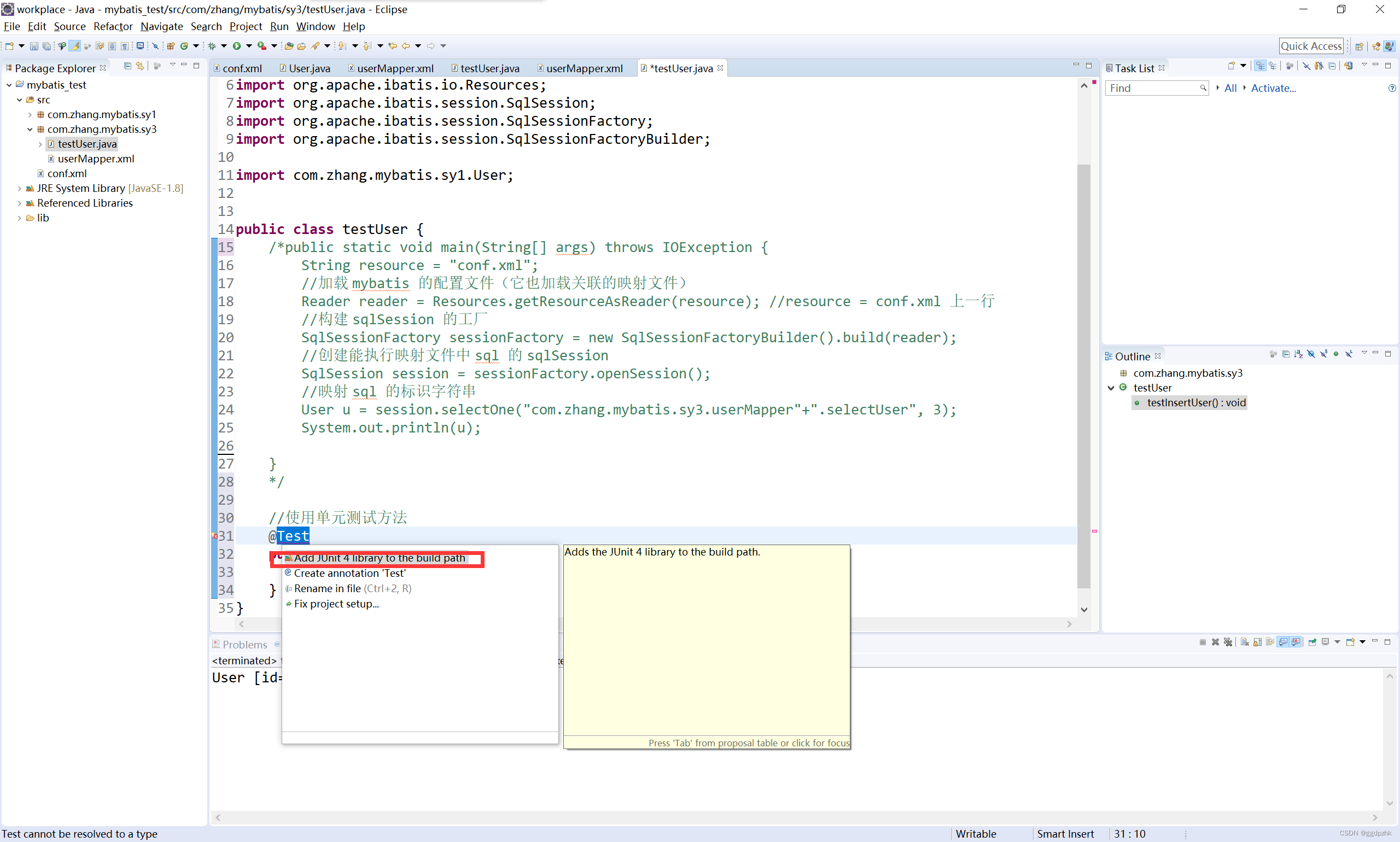Click the Find field in Task List

[1156, 88]
